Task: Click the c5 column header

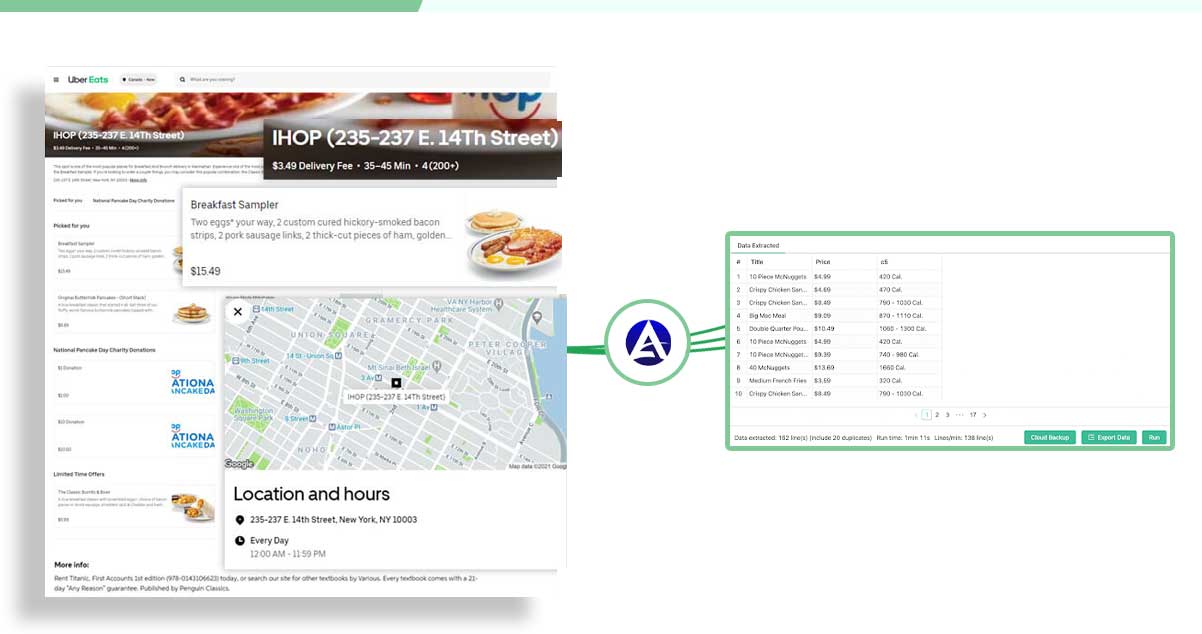Action: coord(884,262)
